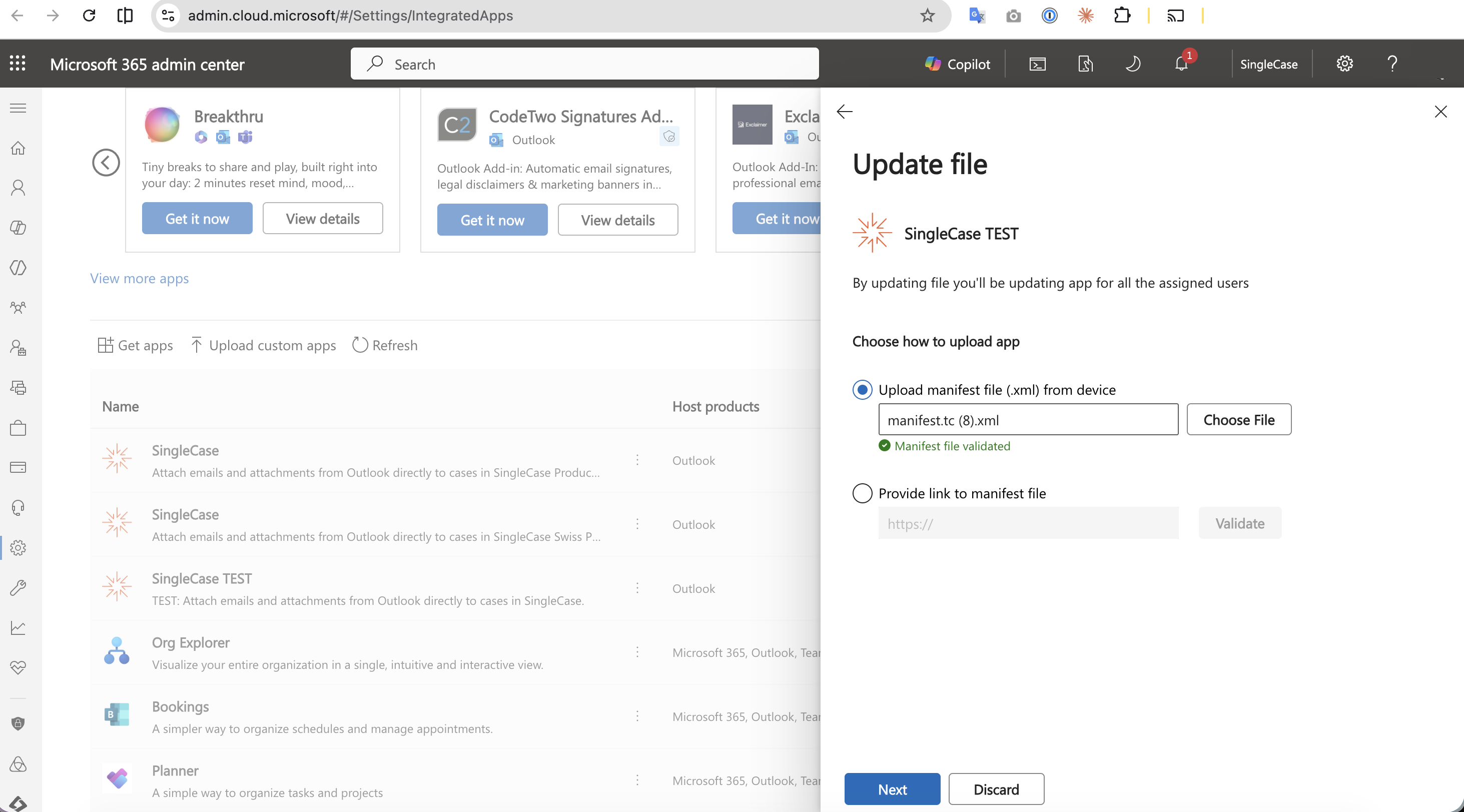Open more options for SingleCase Production row
The width and height of the screenshot is (1464, 812).
pos(637,460)
